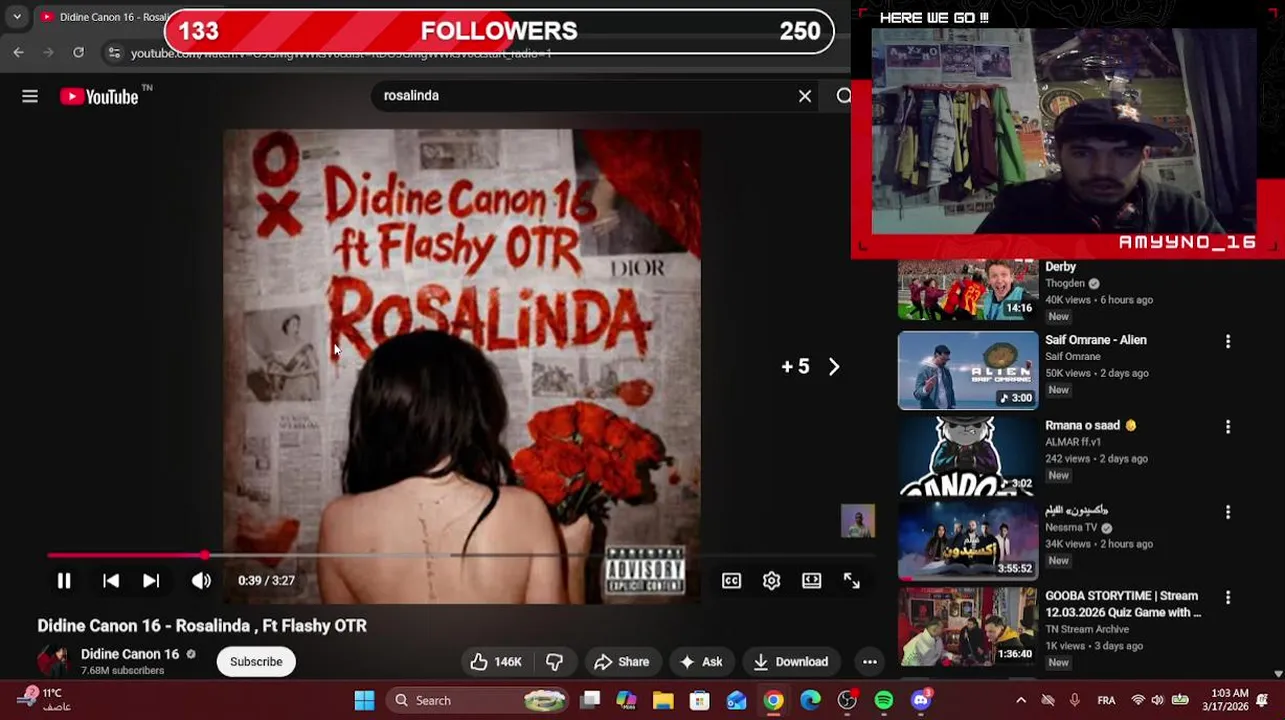Viewport: 1285px width, 720px height.
Task: Download the Rosalinda video
Action: (x=791, y=662)
